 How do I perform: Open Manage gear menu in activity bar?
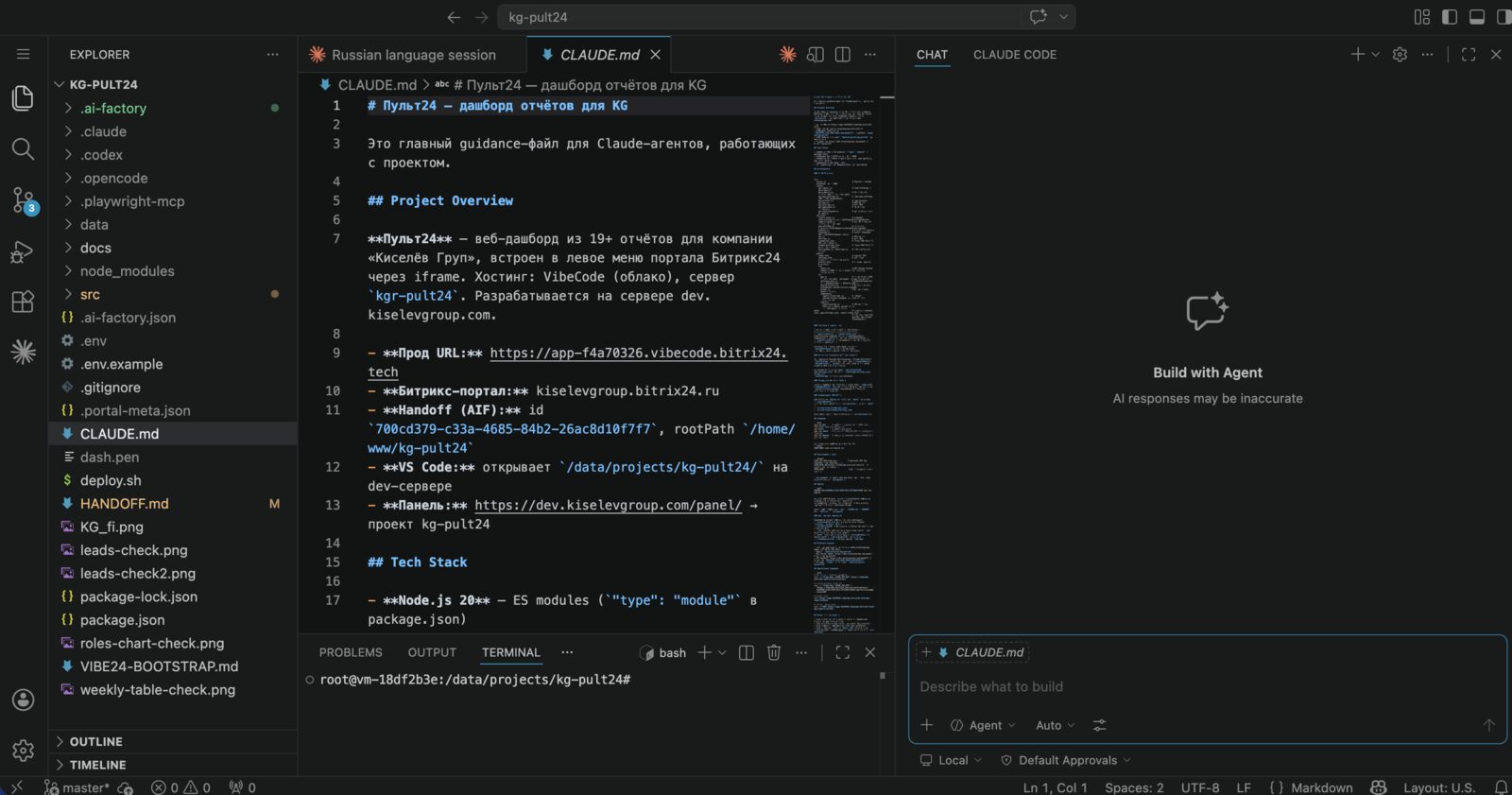(x=23, y=751)
